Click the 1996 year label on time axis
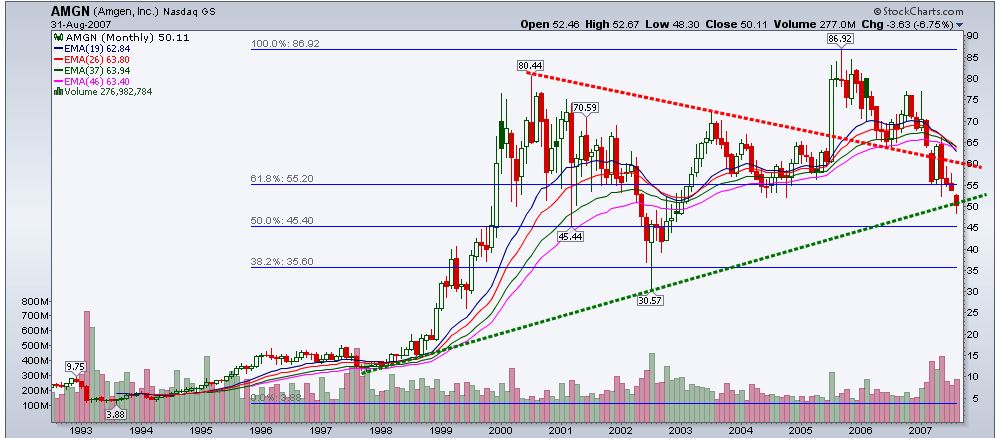 click(x=261, y=430)
